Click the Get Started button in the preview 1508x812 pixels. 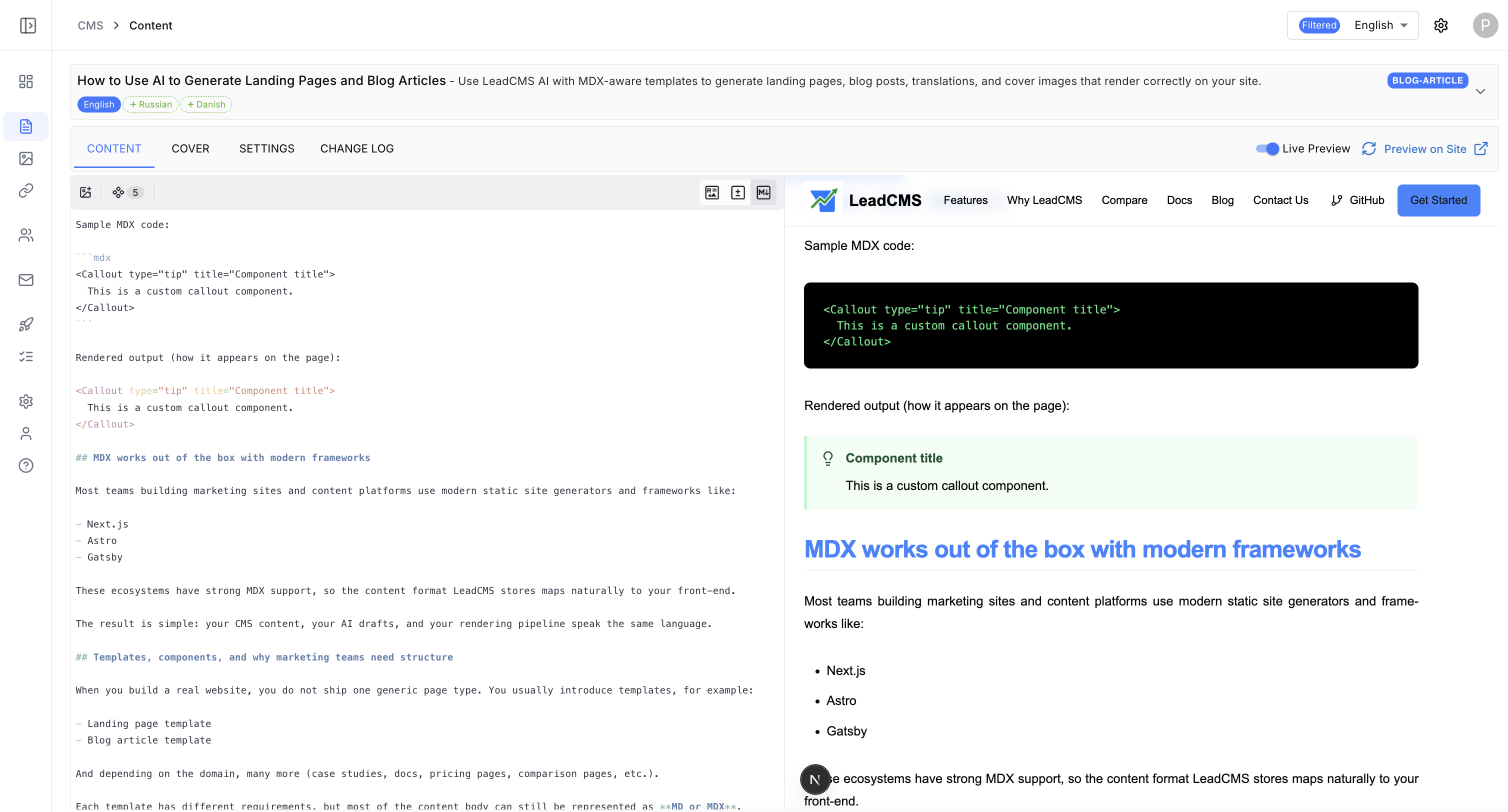[x=1438, y=200]
